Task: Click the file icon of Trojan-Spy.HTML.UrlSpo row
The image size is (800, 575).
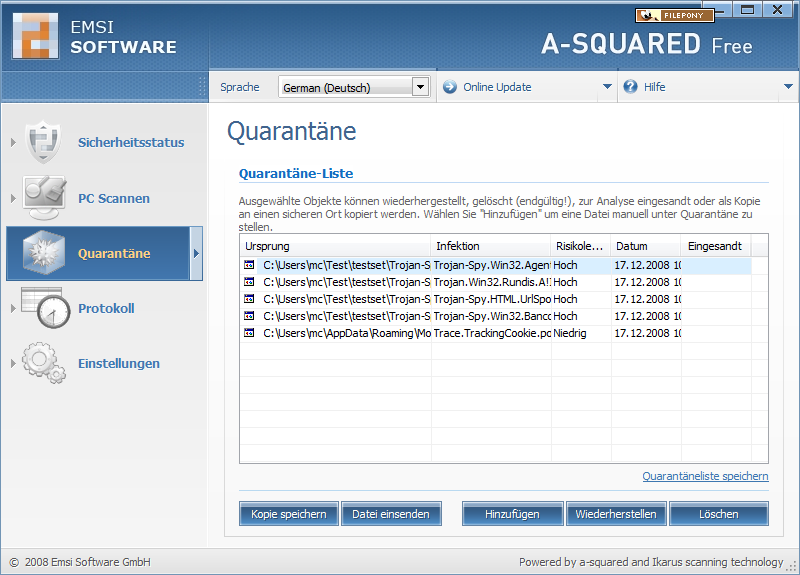Action: click(x=249, y=298)
